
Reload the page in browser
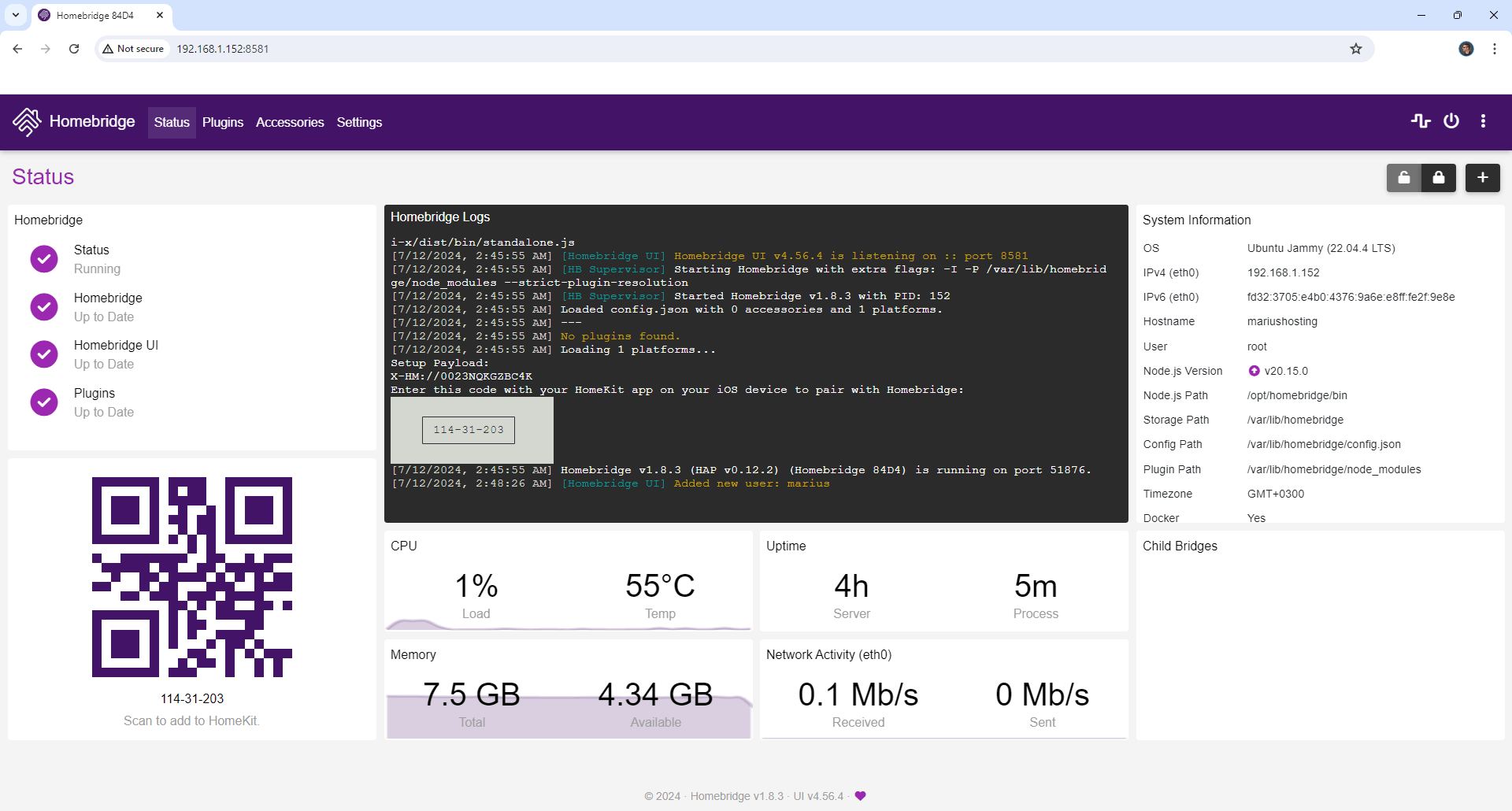point(74,49)
